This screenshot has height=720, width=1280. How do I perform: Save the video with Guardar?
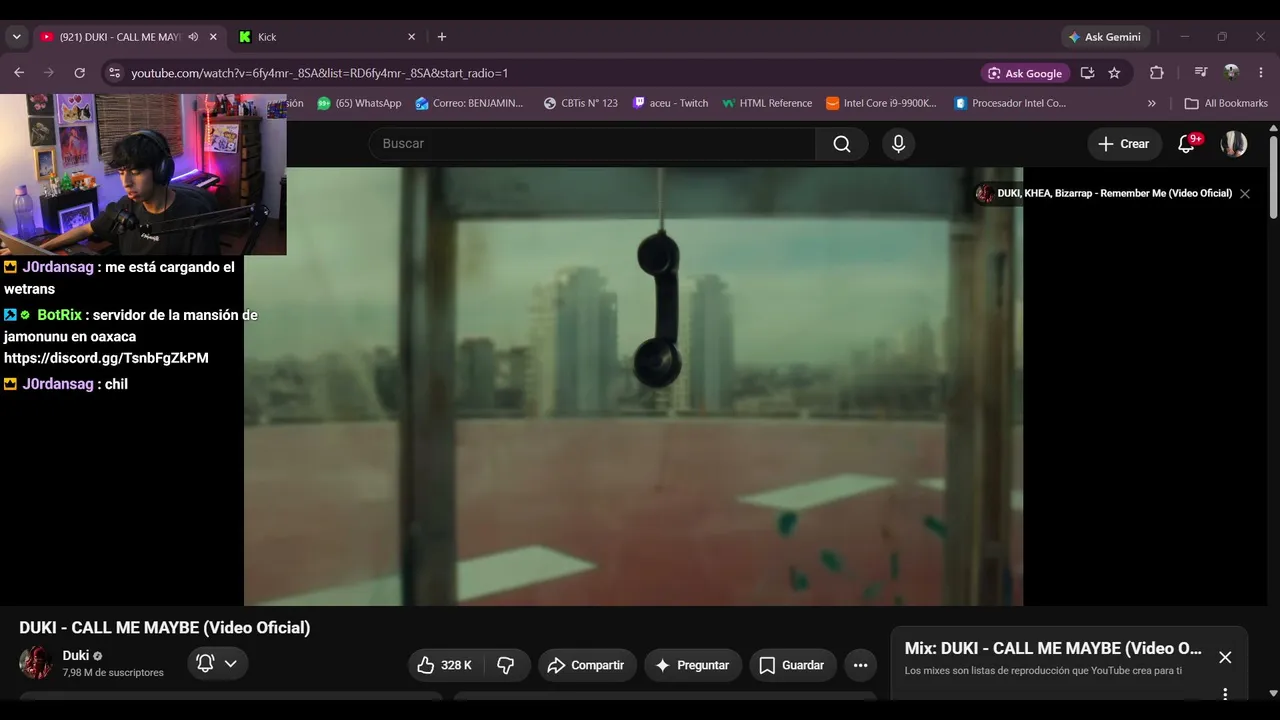point(792,665)
